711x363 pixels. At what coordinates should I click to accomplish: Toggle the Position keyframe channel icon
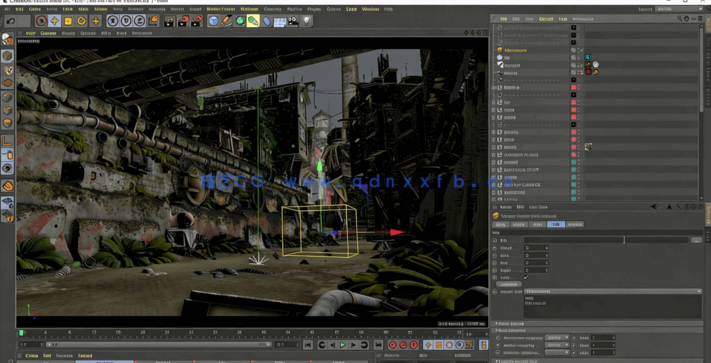pyautogui.click(x=428, y=345)
